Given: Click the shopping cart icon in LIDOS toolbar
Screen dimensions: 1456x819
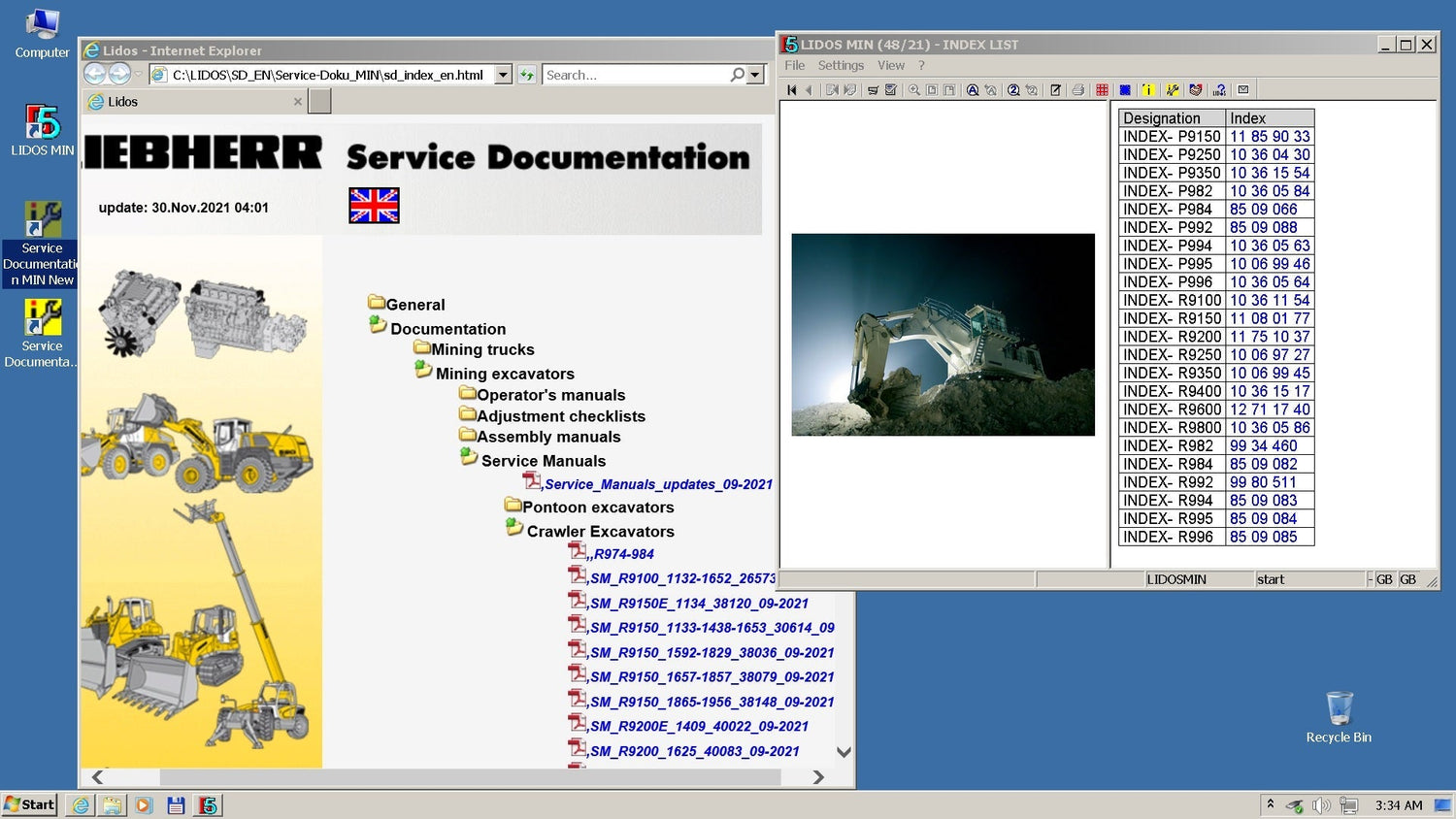Looking at the screenshot, I should click(x=873, y=90).
